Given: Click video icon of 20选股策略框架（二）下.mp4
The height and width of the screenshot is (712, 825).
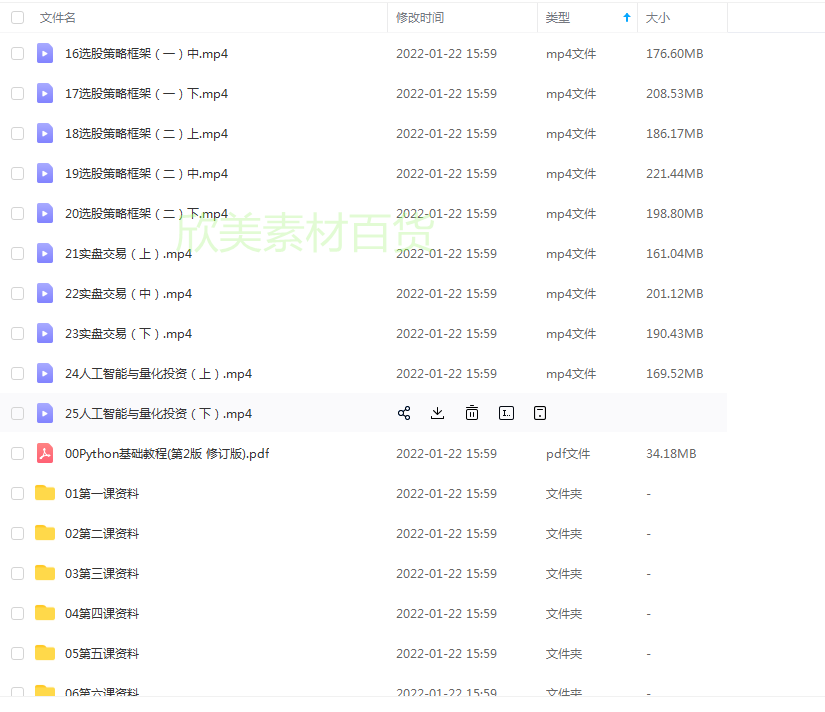Looking at the screenshot, I should [45, 213].
